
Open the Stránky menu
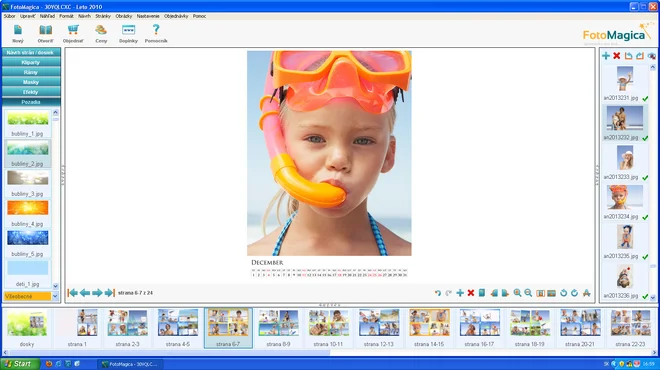(x=103, y=16)
